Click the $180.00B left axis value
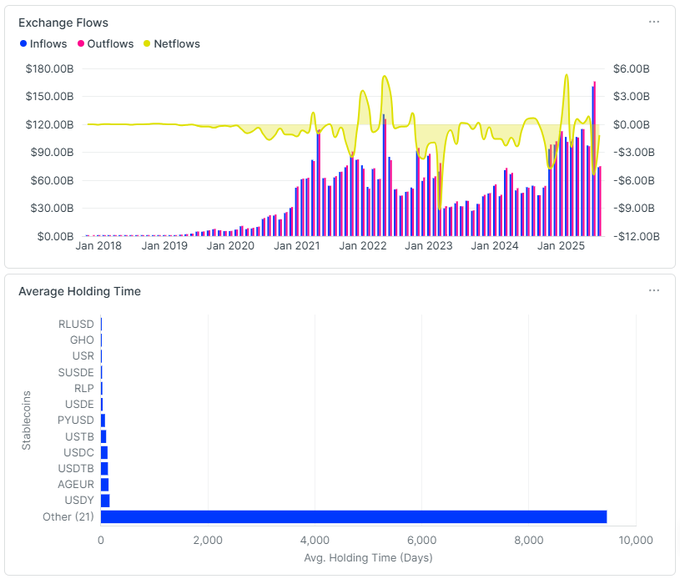680x579 pixels. pyautogui.click(x=49, y=69)
